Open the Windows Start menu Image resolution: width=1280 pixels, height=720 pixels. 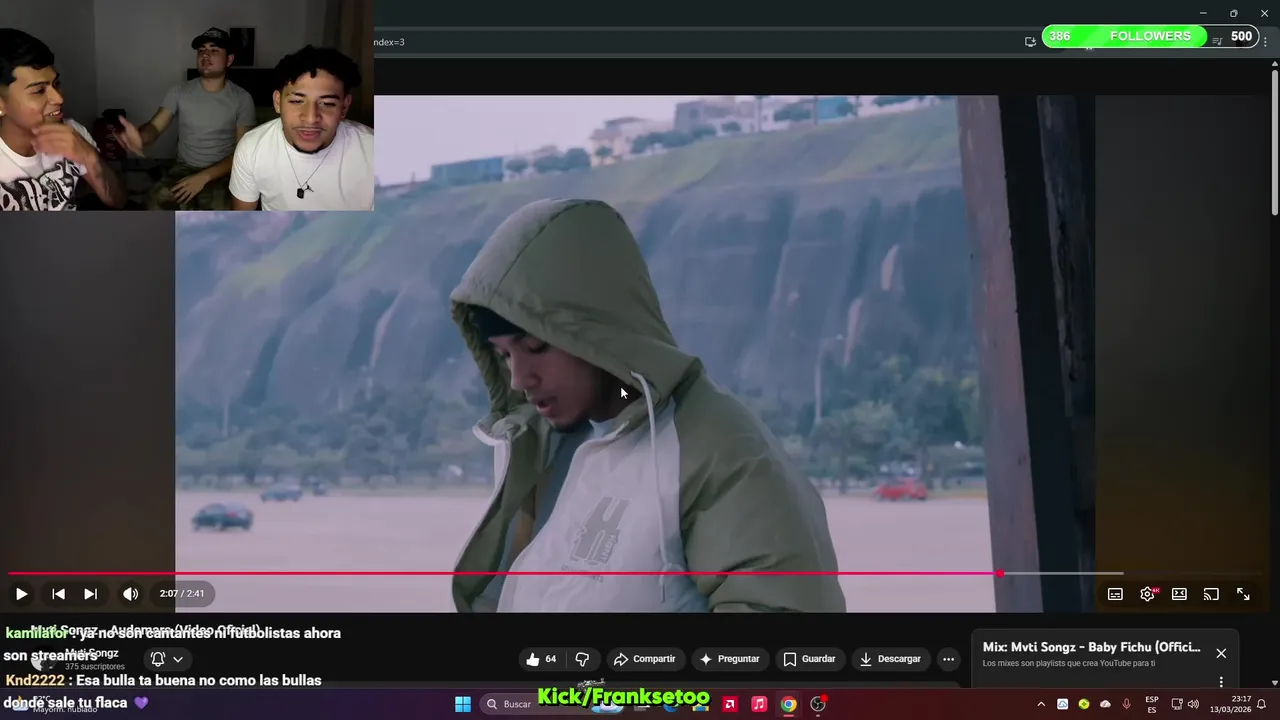tap(463, 704)
